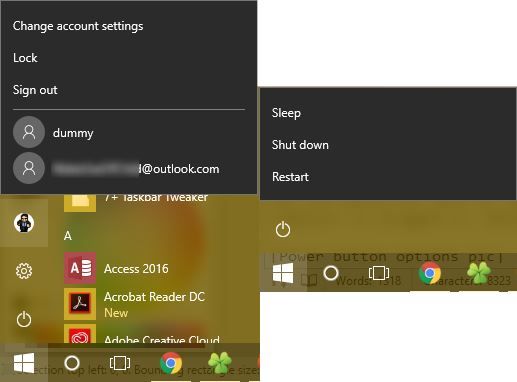Click the Power icon below Sleep menu
The width and height of the screenshot is (517, 382).
coord(283,230)
